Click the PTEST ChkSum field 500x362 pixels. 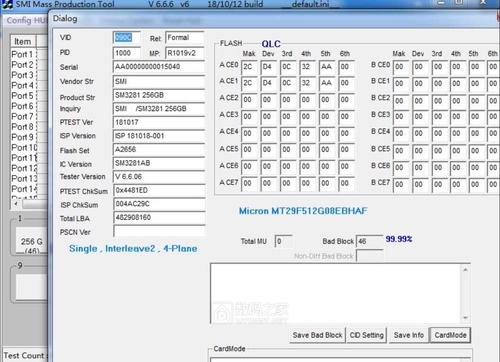point(159,191)
